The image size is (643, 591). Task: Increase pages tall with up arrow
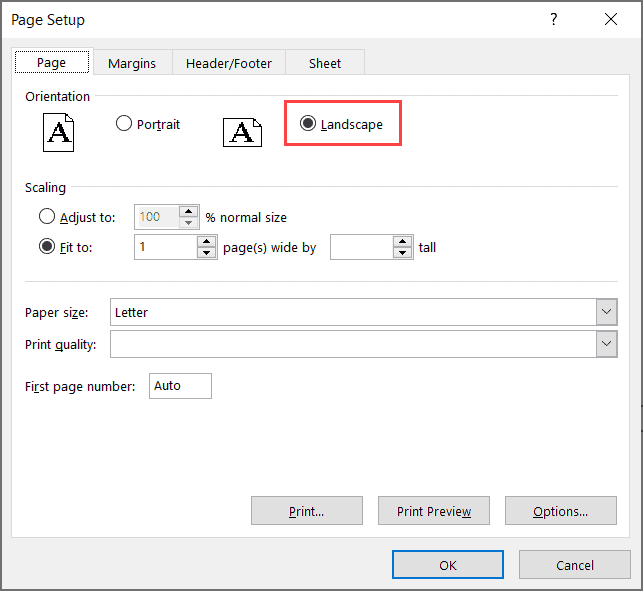(x=403, y=241)
